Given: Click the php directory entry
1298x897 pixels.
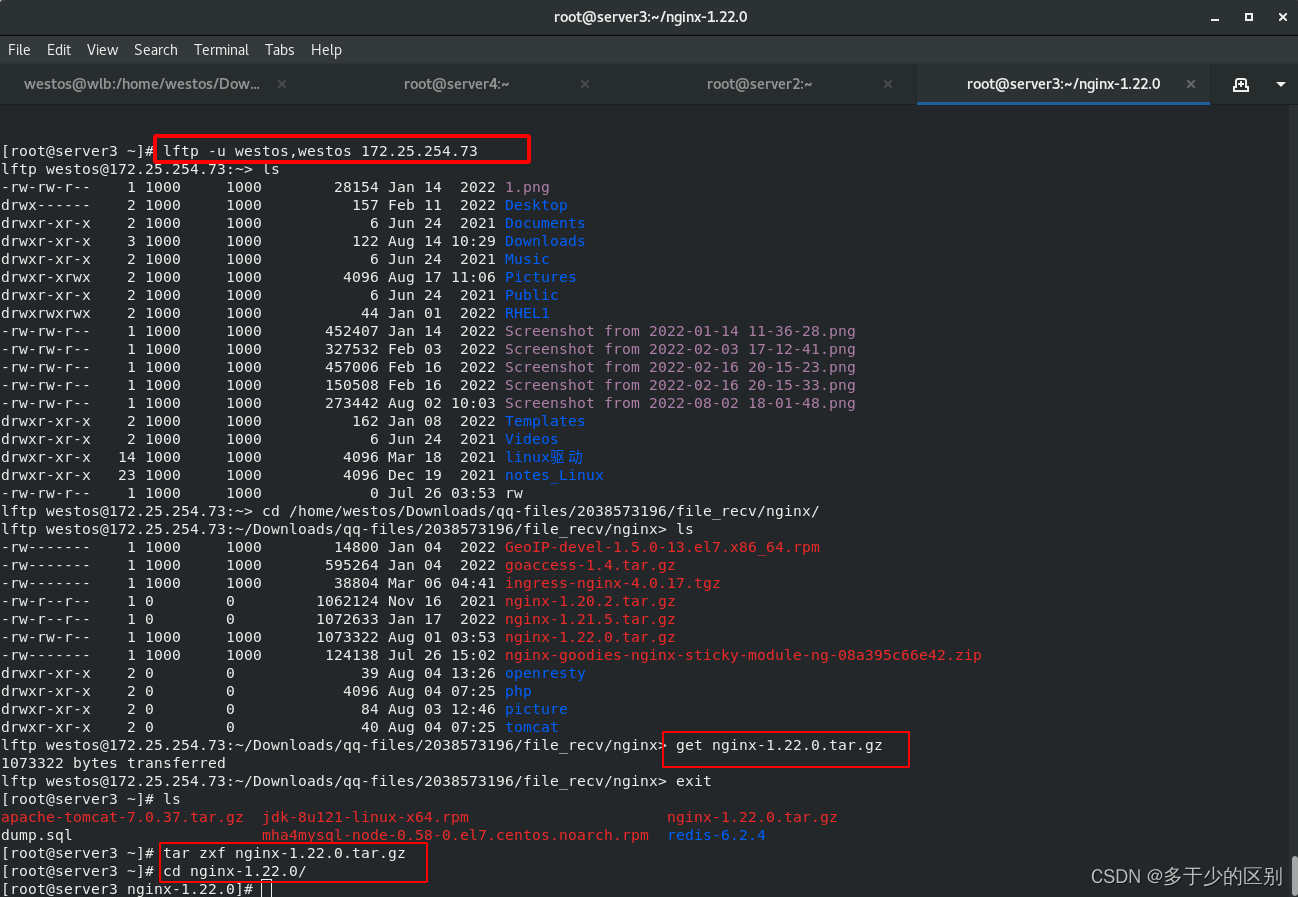Looking at the screenshot, I should pyautogui.click(x=518, y=691).
